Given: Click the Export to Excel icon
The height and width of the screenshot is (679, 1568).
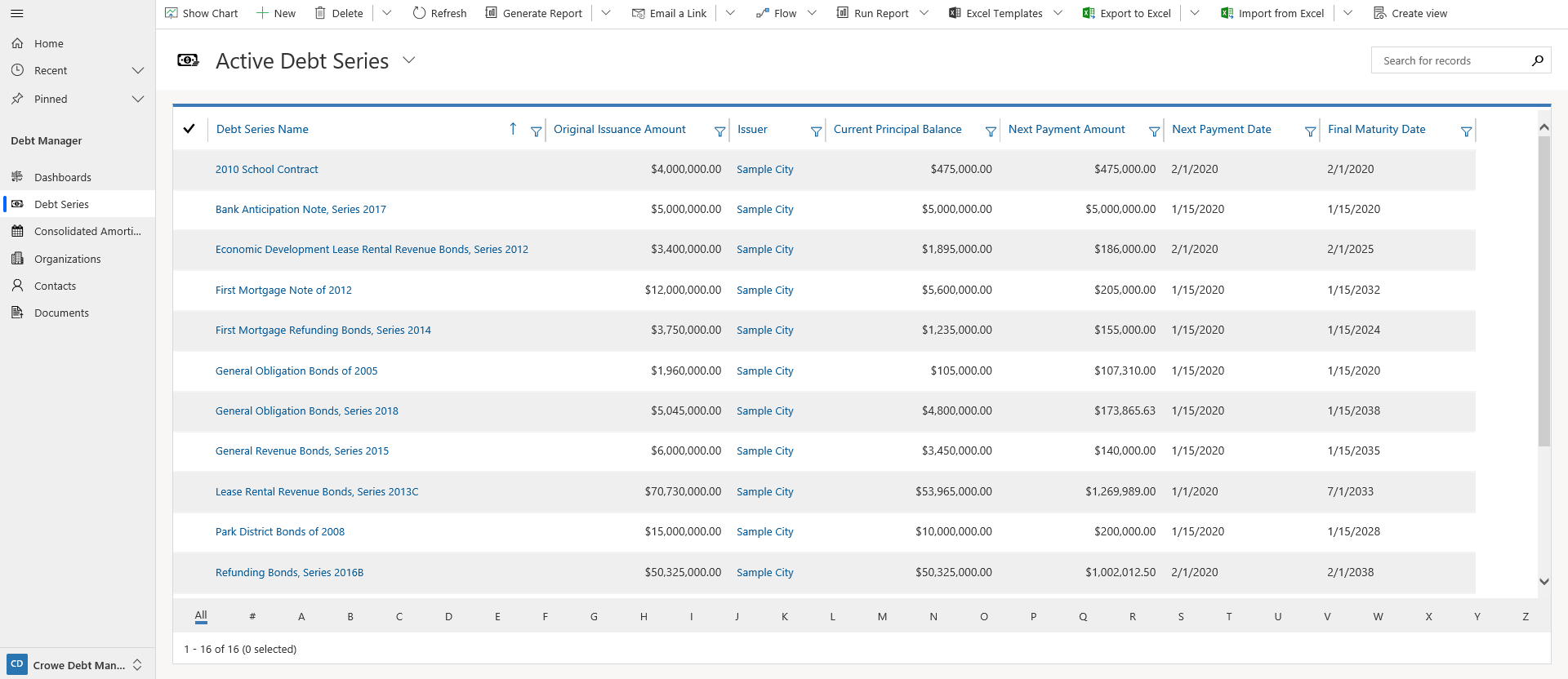Looking at the screenshot, I should 1089,13.
